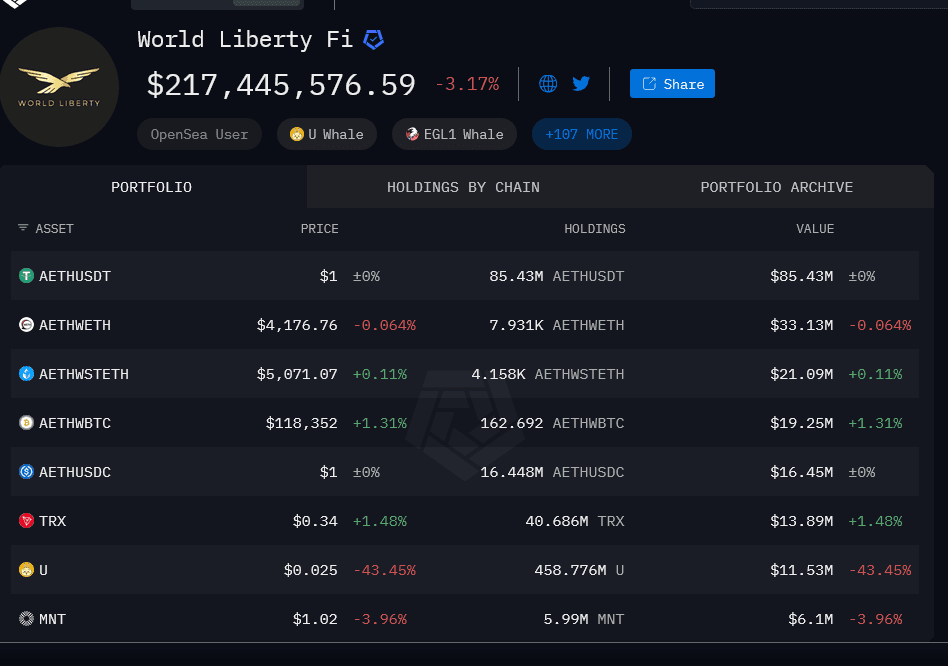Viewport: 948px width, 666px height.
Task: Open the AETHWBTC asset name
Action: click(x=75, y=423)
